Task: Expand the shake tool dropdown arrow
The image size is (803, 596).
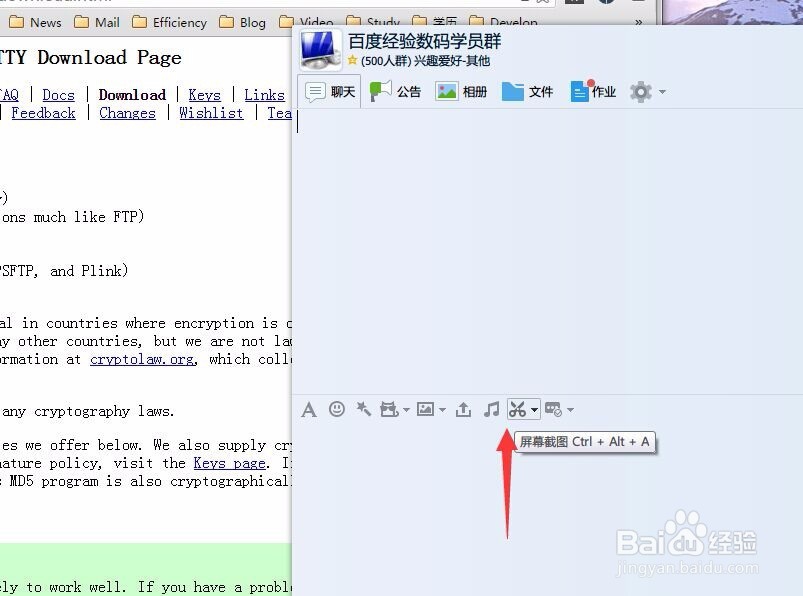Action: [x=406, y=410]
